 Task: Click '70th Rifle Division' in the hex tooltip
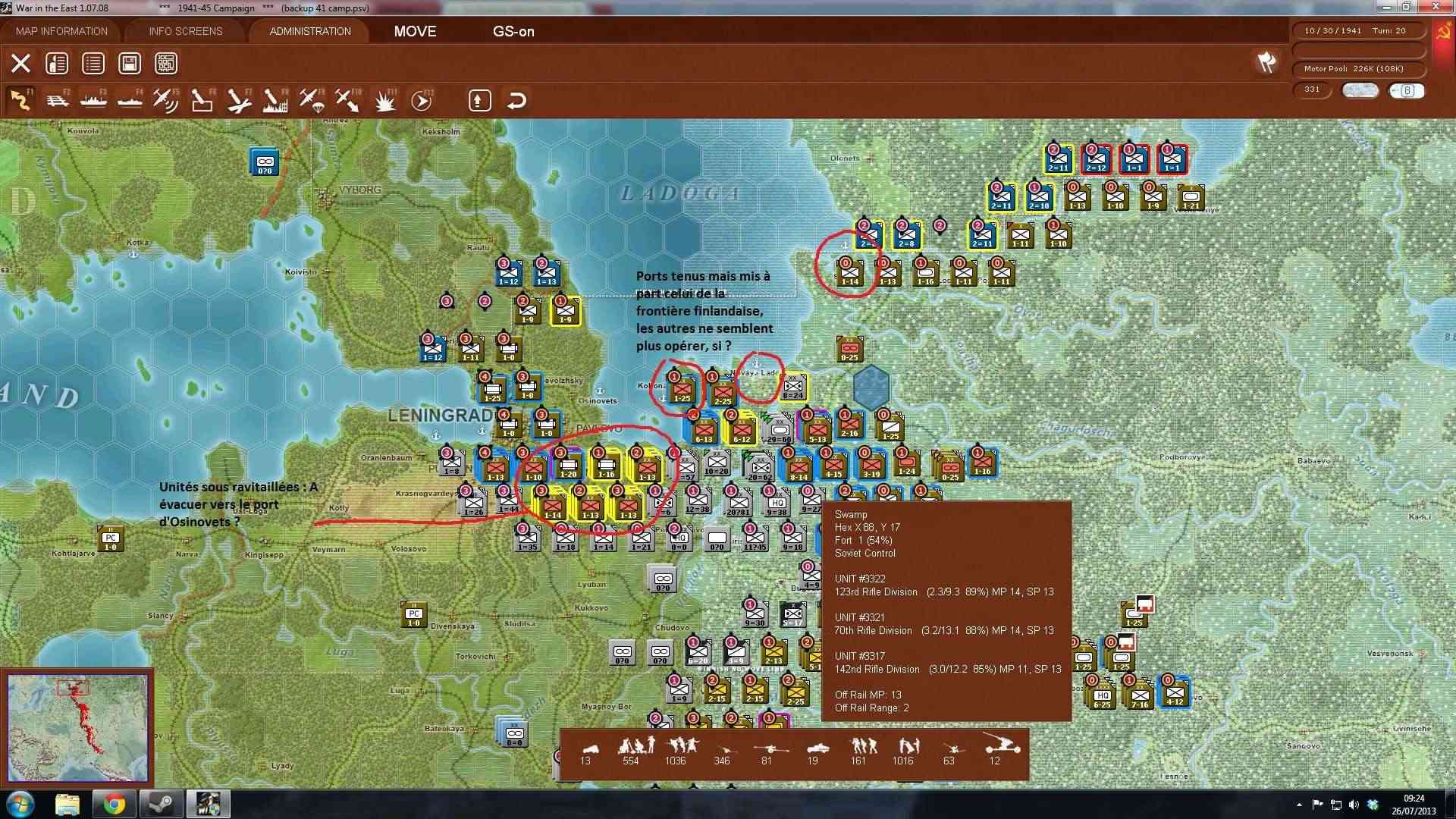pos(873,630)
